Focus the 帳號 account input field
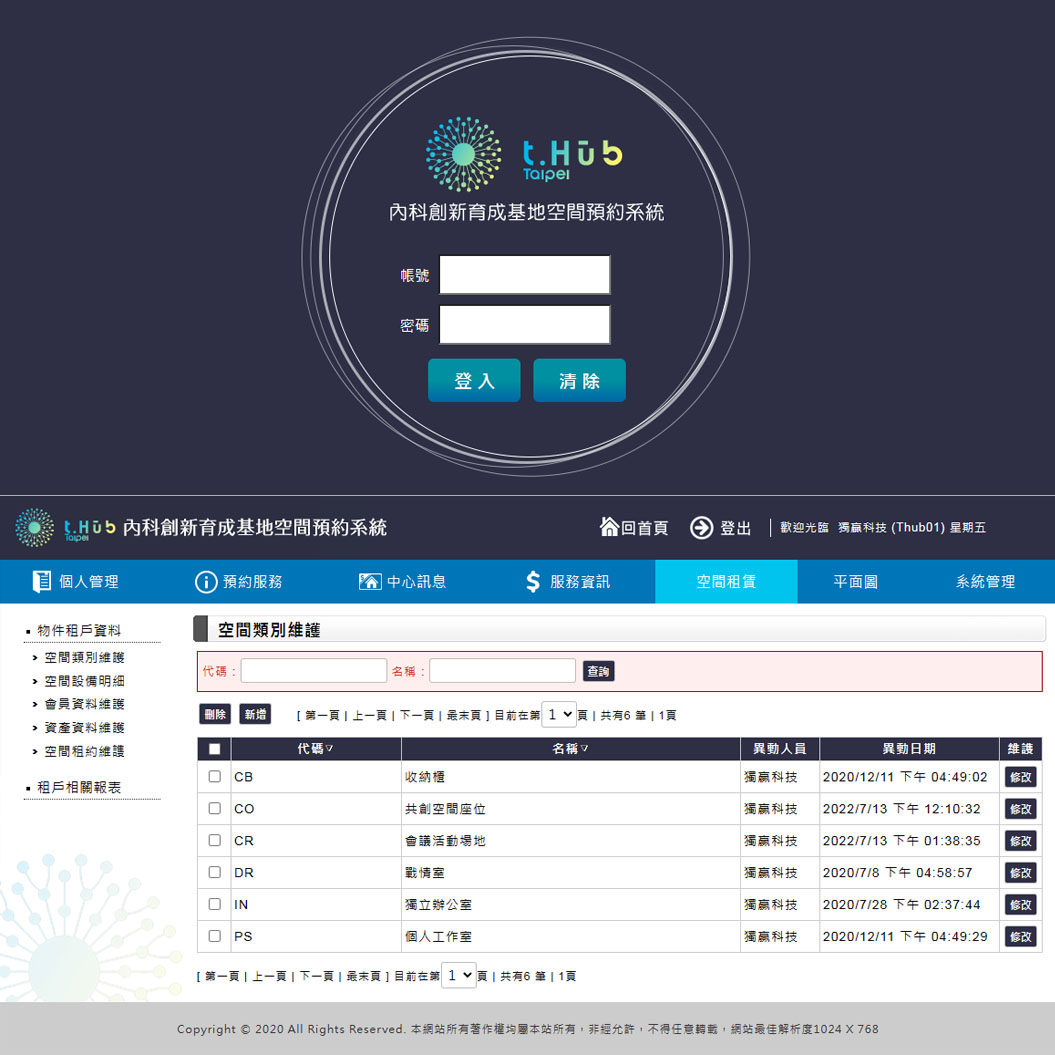Image resolution: width=1055 pixels, height=1055 pixels. pyautogui.click(x=525, y=275)
